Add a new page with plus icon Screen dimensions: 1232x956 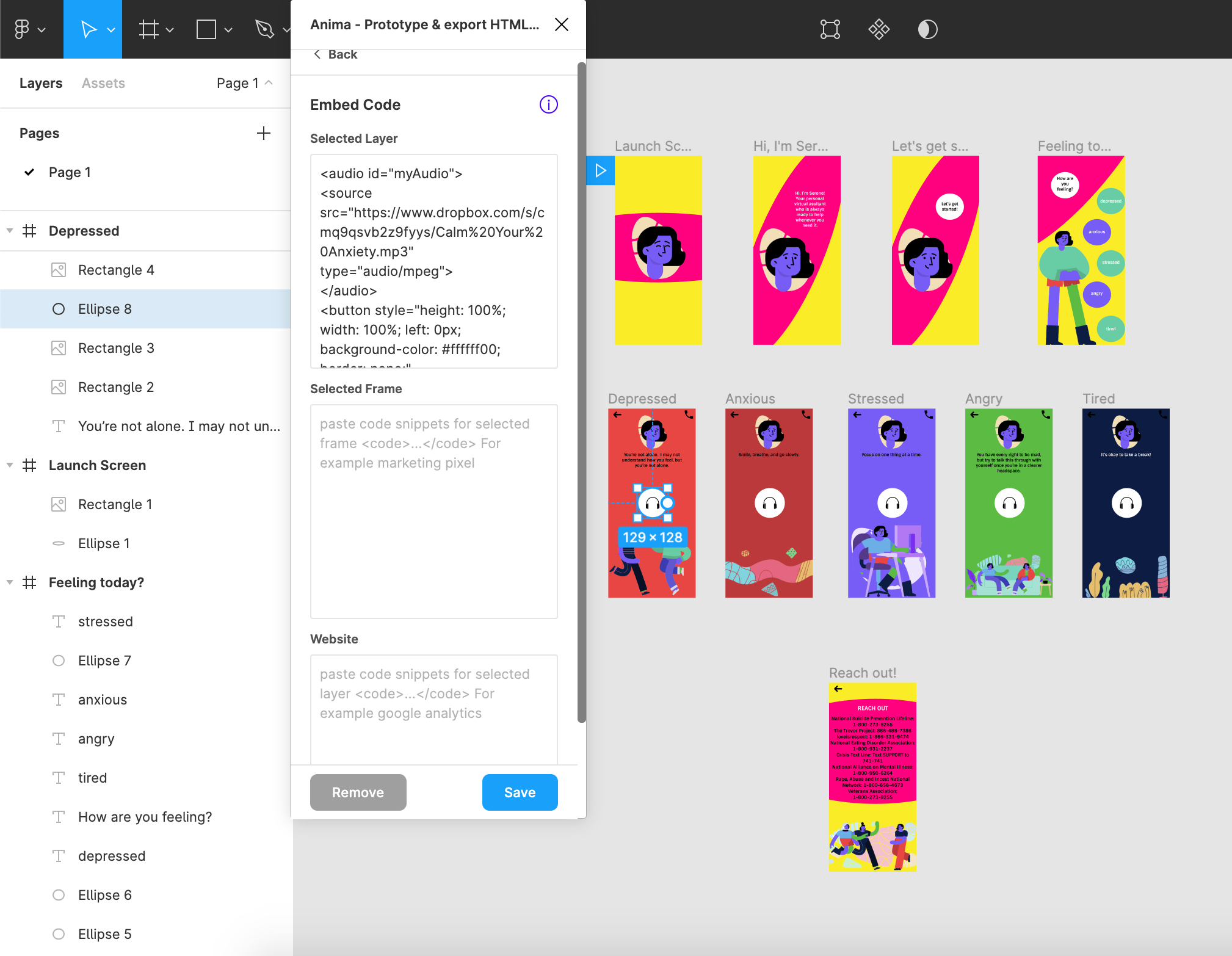point(263,133)
